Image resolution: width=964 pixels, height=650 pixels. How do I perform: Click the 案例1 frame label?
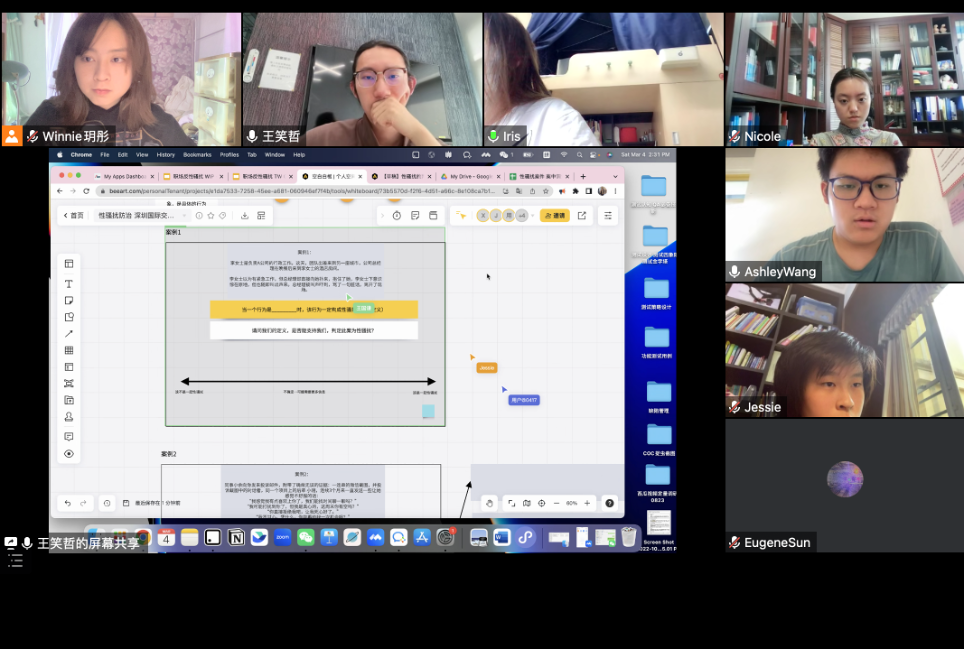[173, 232]
